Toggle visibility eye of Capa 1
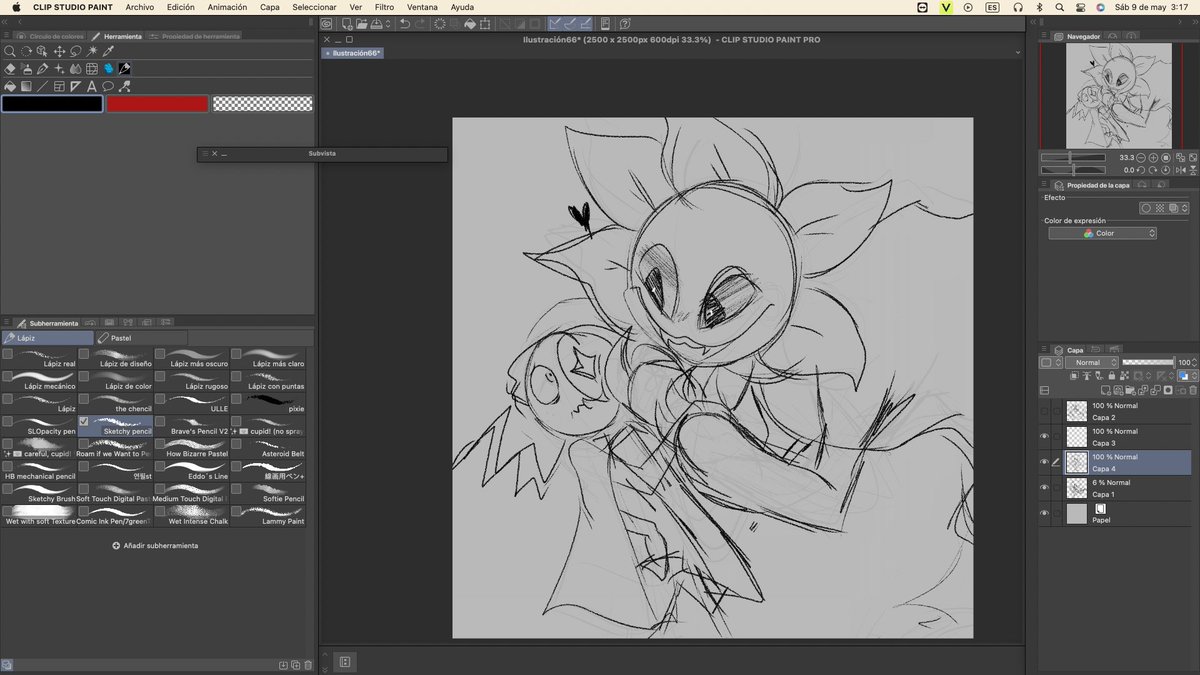 point(1045,488)
